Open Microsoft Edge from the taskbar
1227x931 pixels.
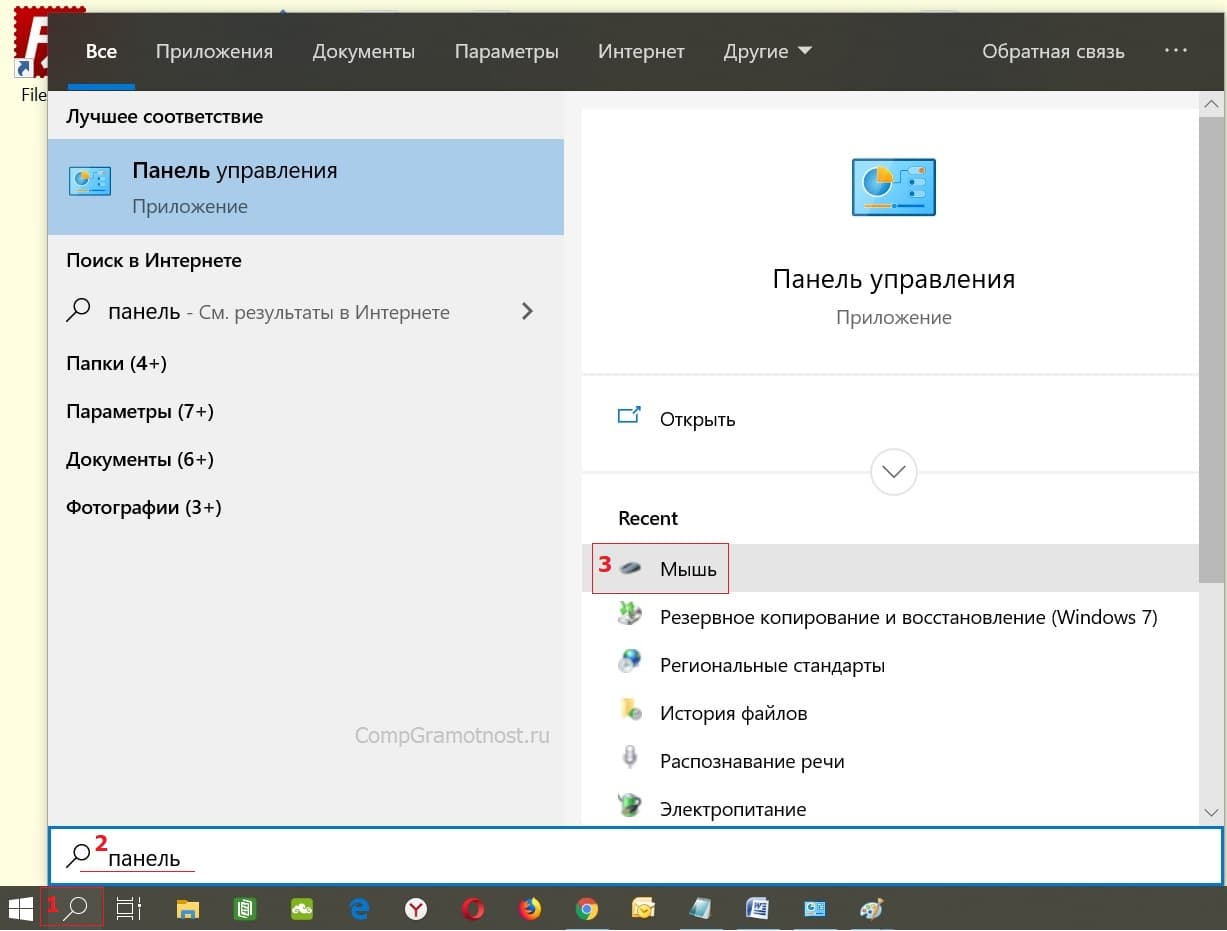359,909
